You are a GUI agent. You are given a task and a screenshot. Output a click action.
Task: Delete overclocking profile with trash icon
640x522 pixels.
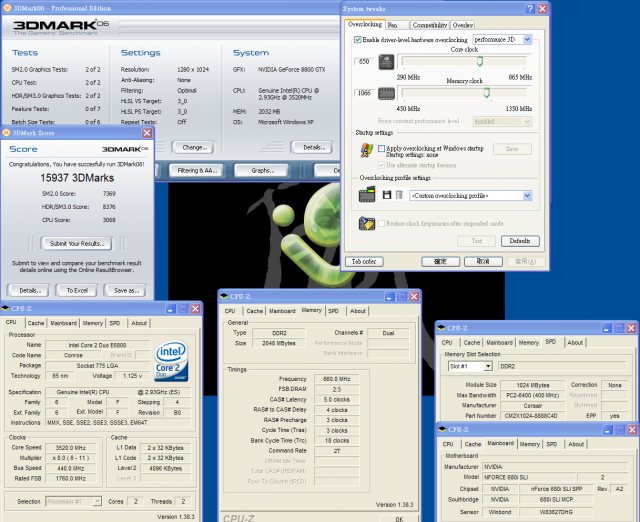coord(399,195)
